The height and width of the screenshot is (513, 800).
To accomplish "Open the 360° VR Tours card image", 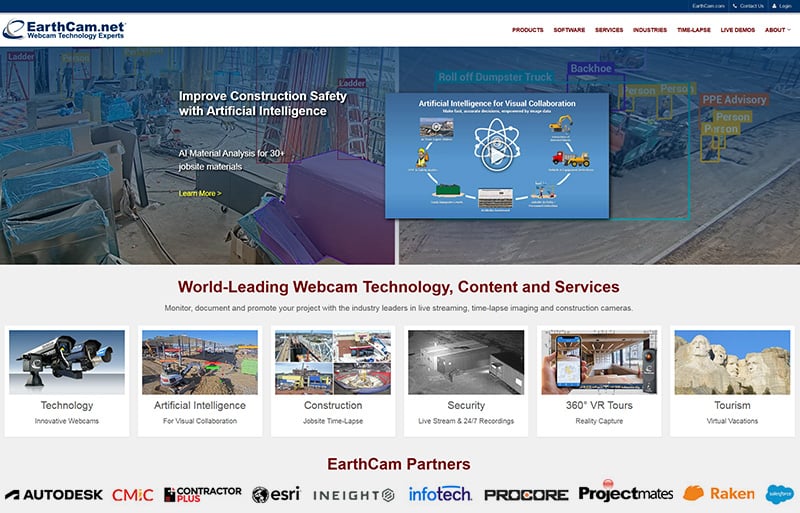I will tap(599, 362).
